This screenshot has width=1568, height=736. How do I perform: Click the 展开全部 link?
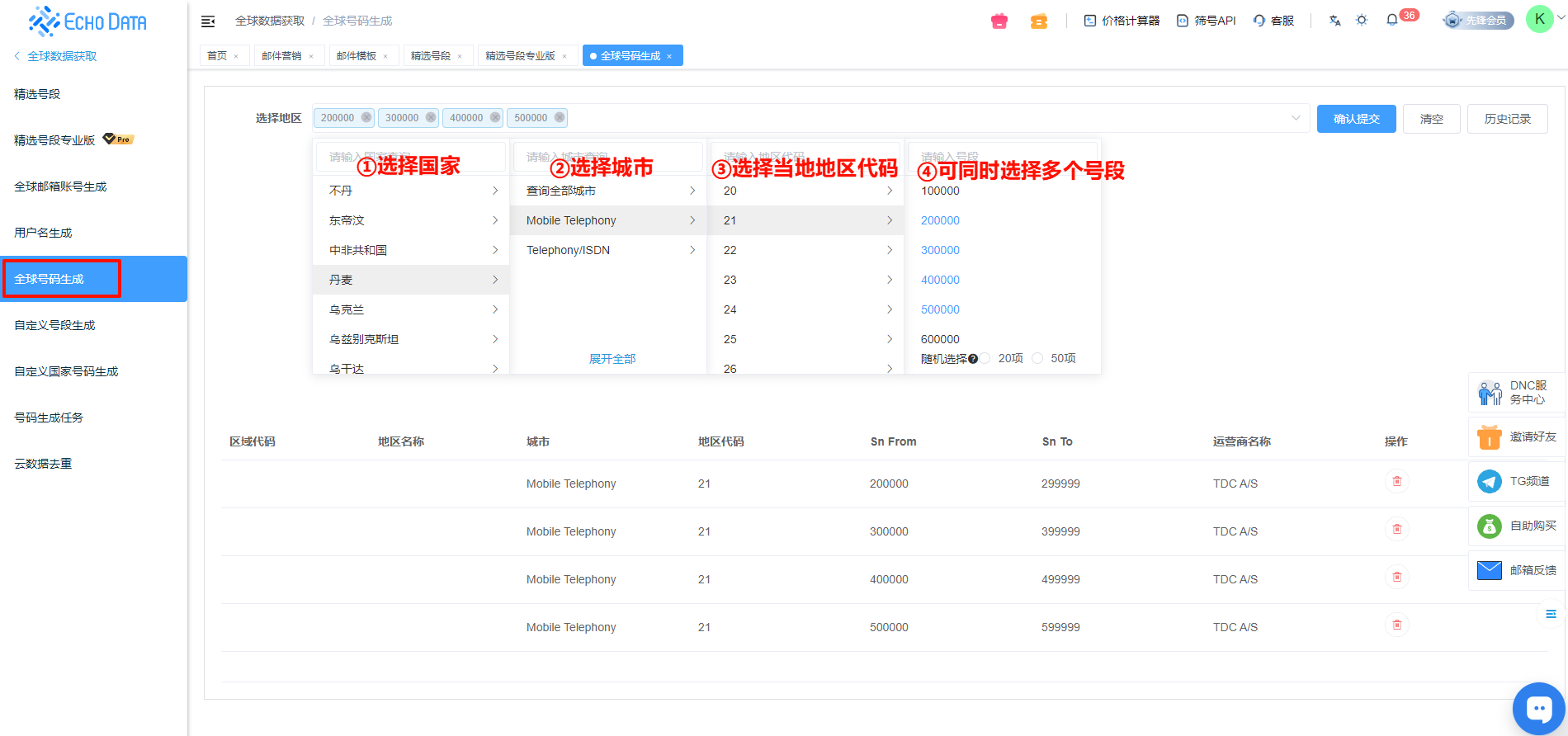[x=612, y=359]
